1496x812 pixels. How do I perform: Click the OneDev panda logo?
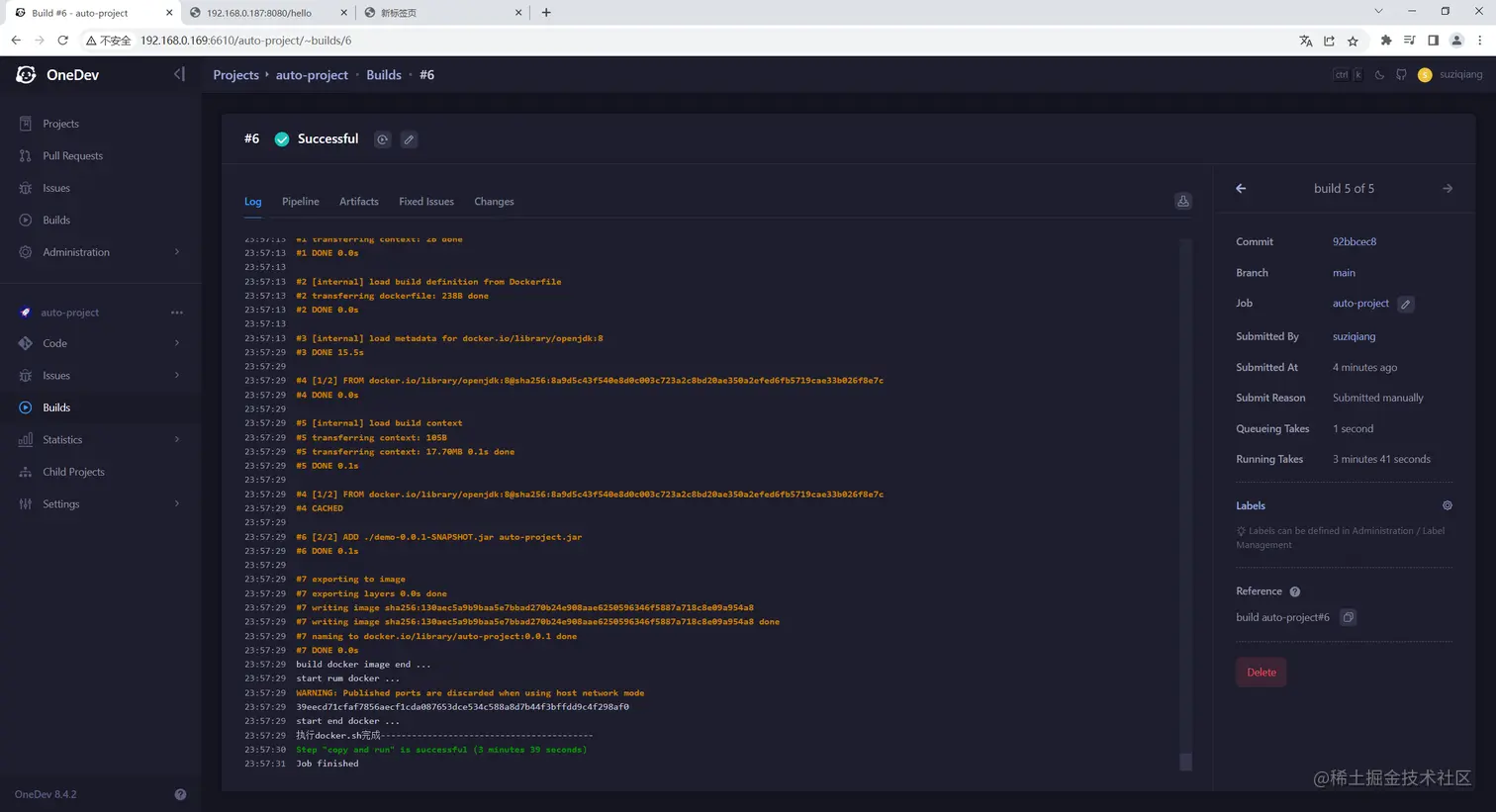(x=26, y=75)
